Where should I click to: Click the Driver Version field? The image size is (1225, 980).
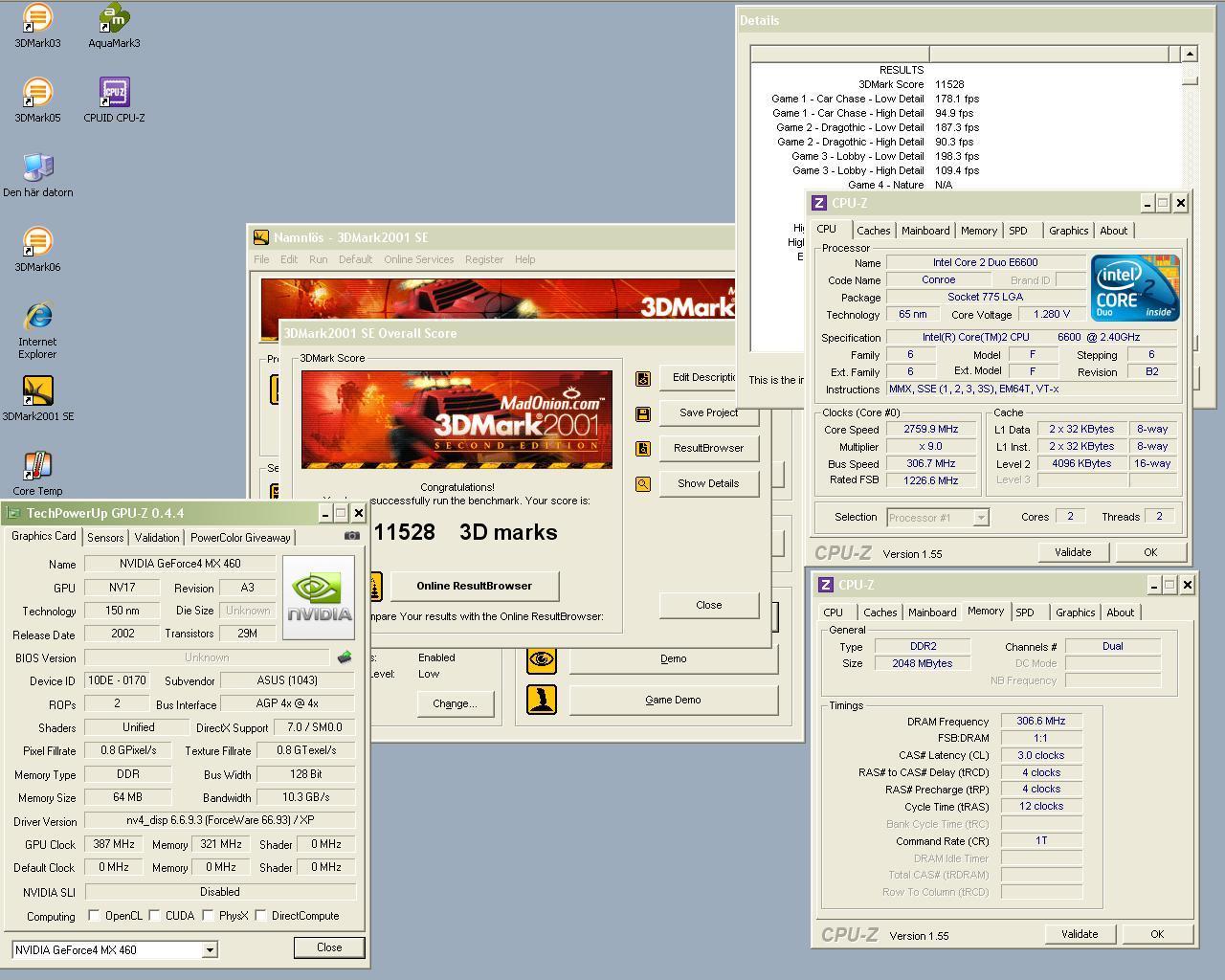pos(220,820)
